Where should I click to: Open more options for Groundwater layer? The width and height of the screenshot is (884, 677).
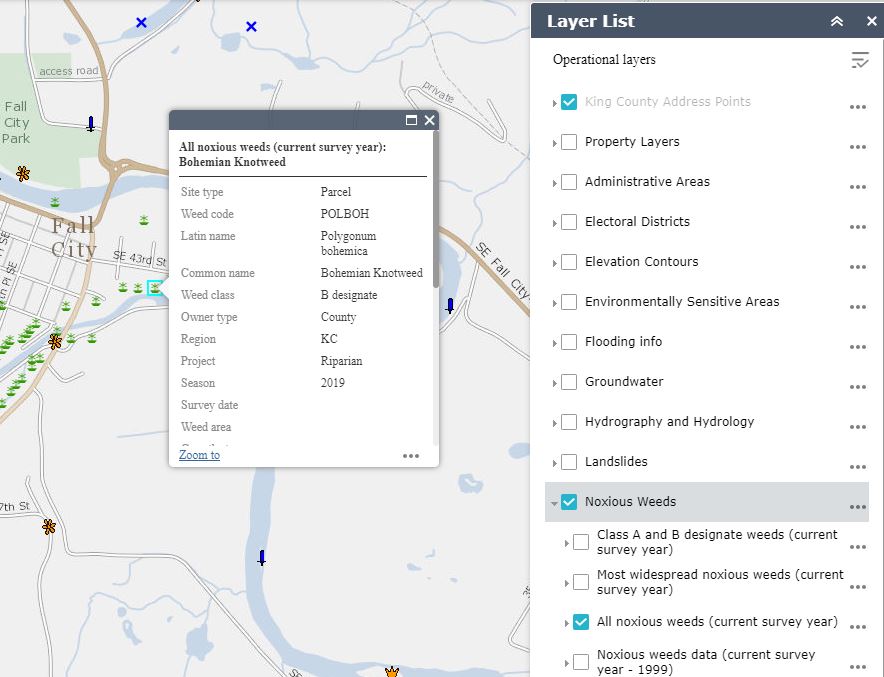point(857,387)
